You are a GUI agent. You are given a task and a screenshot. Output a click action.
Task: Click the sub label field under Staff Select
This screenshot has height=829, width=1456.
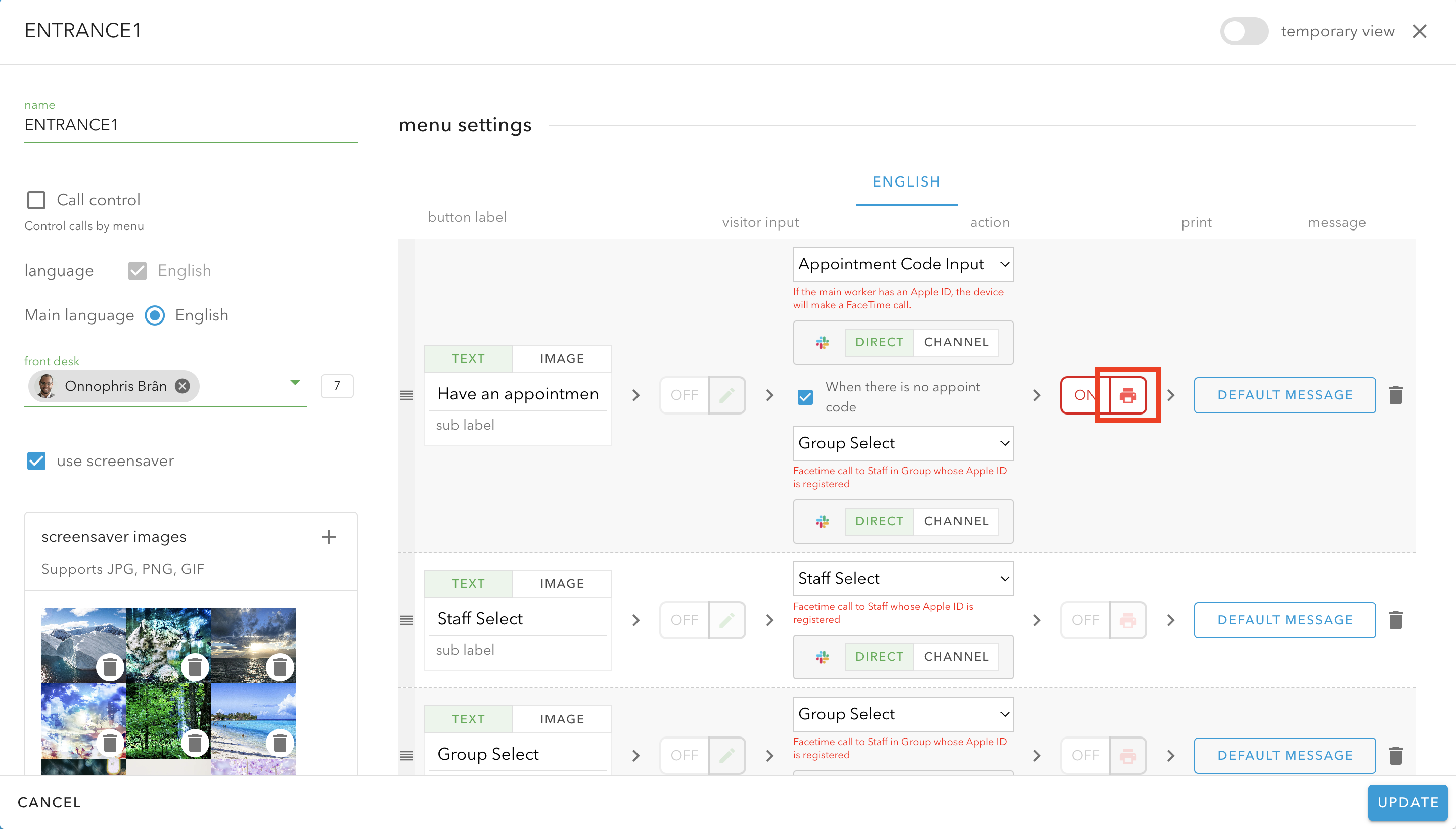518,650
